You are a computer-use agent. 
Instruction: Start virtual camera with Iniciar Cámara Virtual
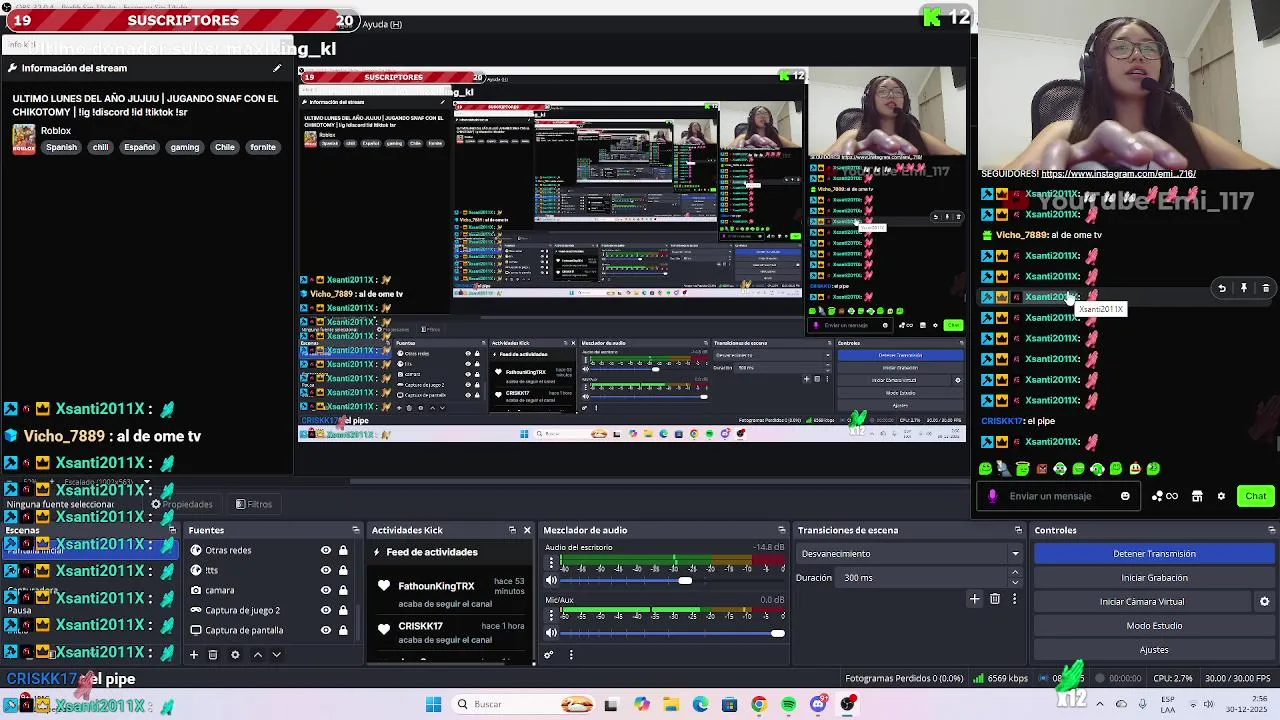click(x=1142, y=602)
